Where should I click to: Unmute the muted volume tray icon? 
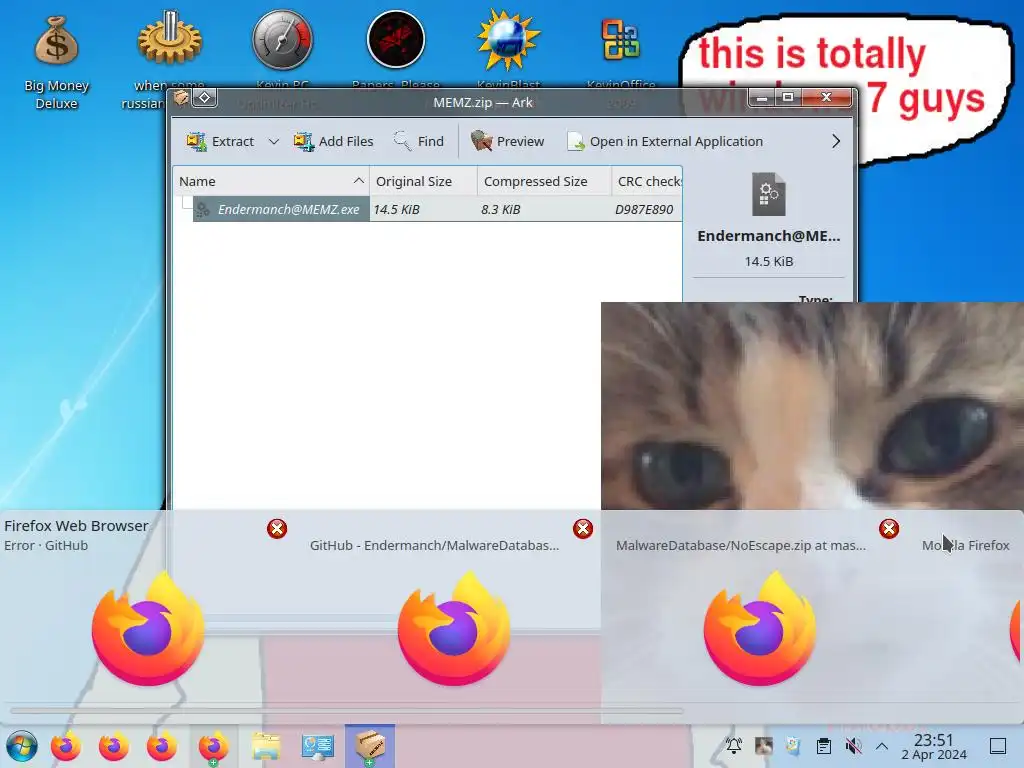pyautogui.click(x=853, y=745)
